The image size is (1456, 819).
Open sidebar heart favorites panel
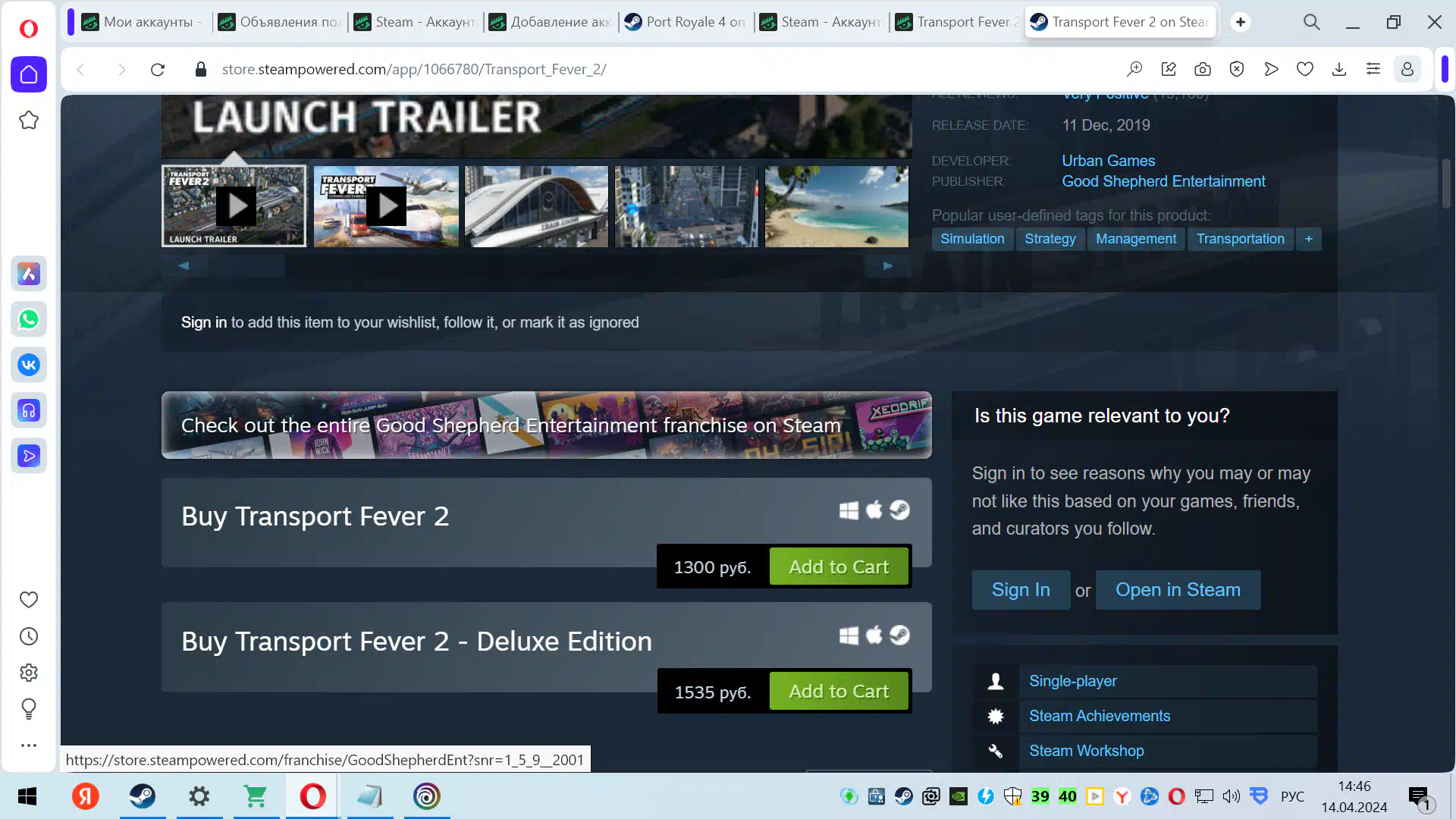tap(29, 600)
